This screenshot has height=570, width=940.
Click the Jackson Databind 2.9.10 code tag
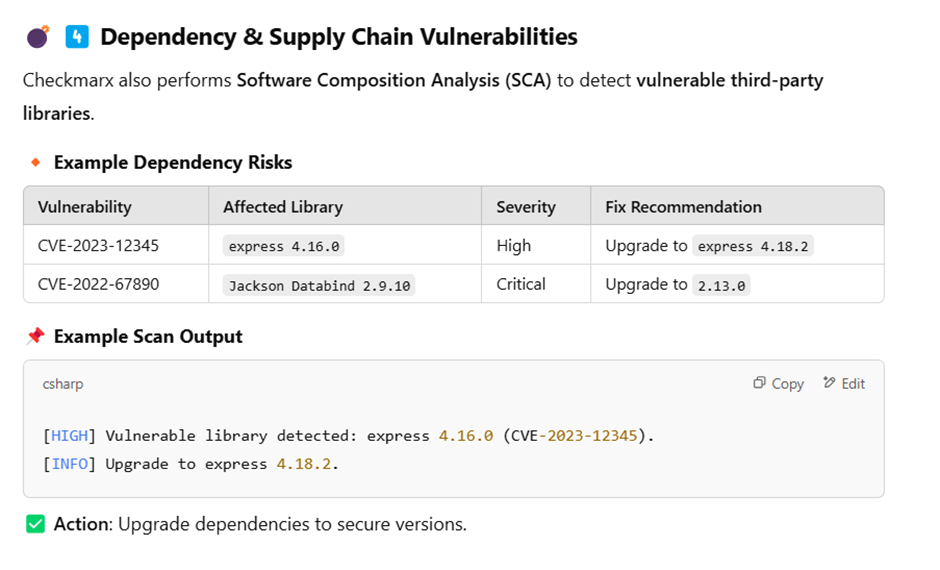[x=319, y=285]
